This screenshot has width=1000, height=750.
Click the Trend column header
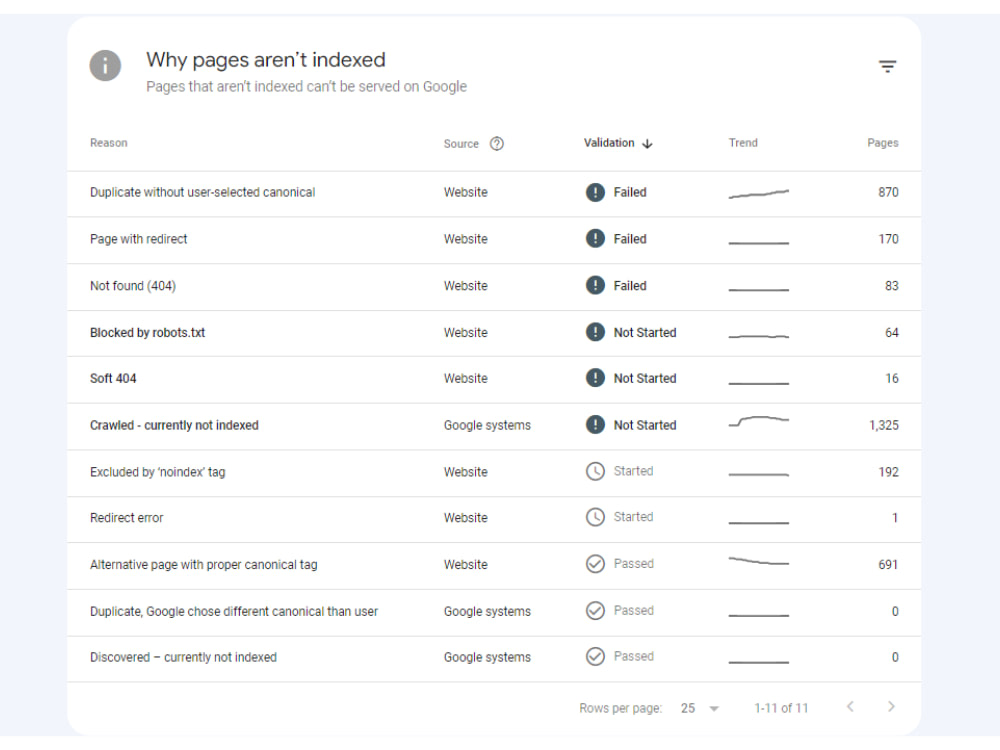coord(743,143)
